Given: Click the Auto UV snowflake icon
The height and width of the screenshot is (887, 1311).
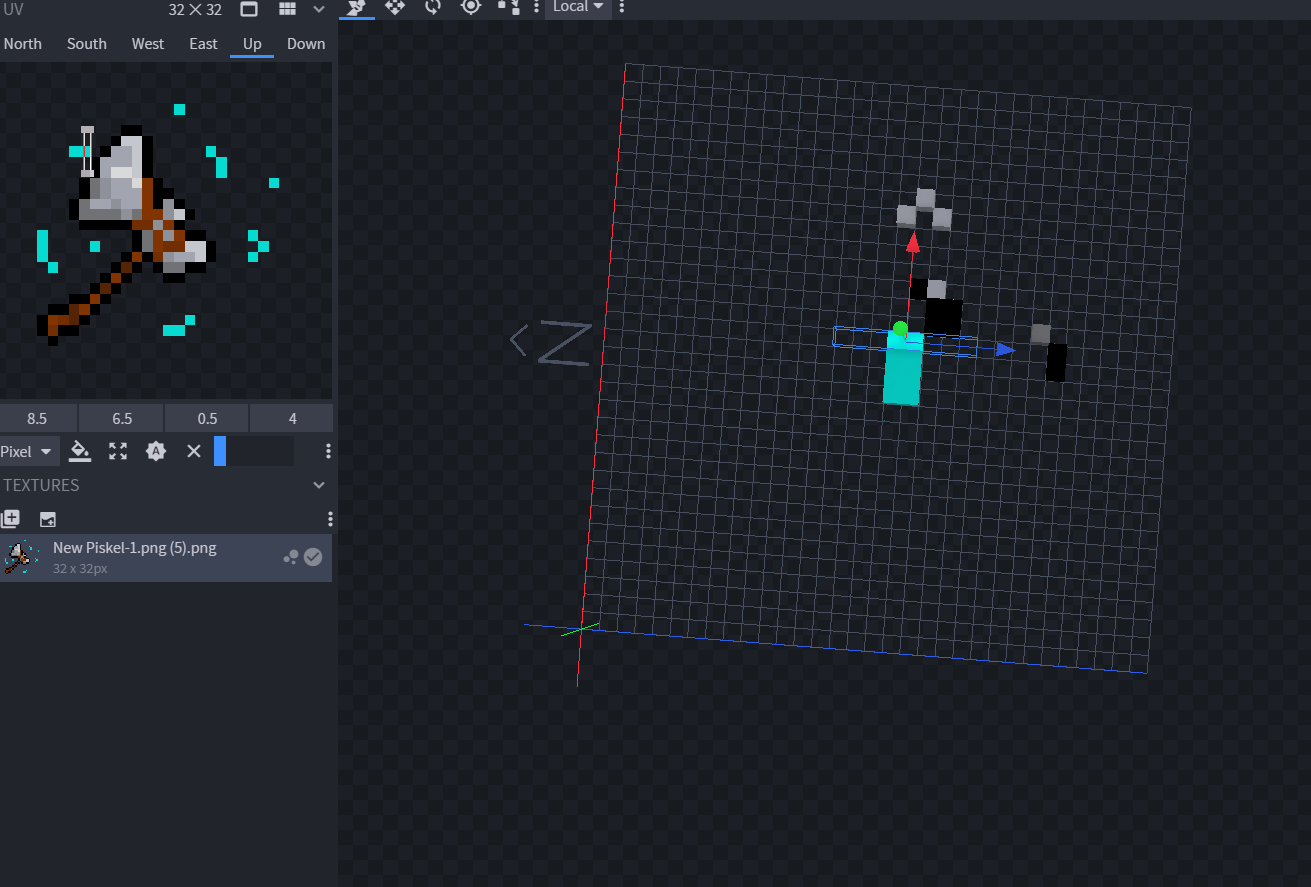Looking at the screenshot, I should pos(155,451).
